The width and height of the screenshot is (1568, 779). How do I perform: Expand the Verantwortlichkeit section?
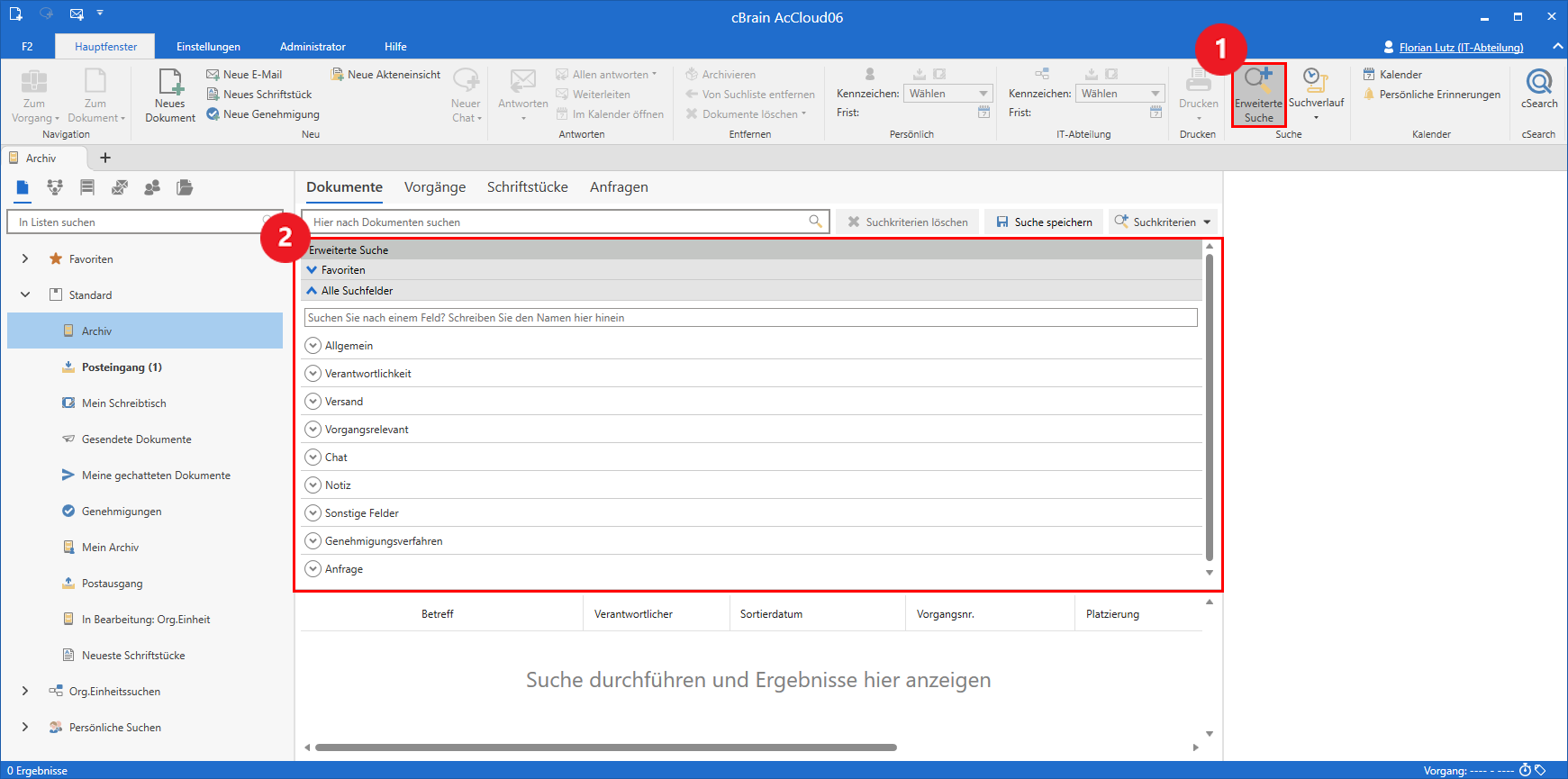click(x=313, y=374)
